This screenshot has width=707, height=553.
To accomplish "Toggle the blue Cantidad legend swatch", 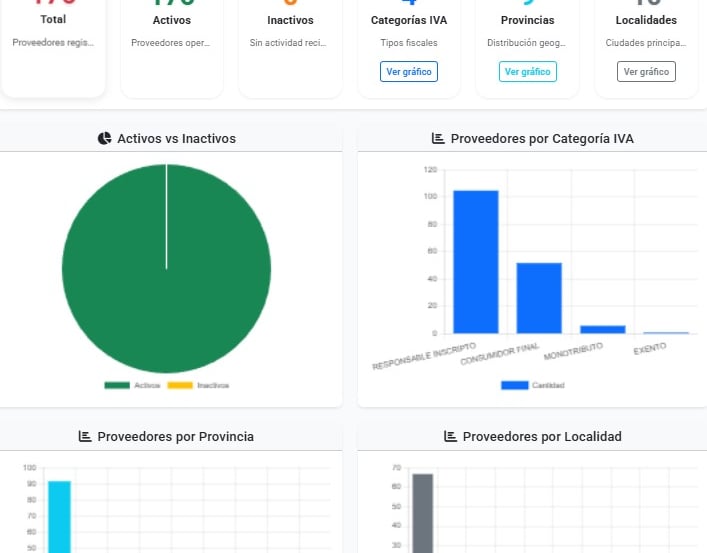I will (514, 385).
